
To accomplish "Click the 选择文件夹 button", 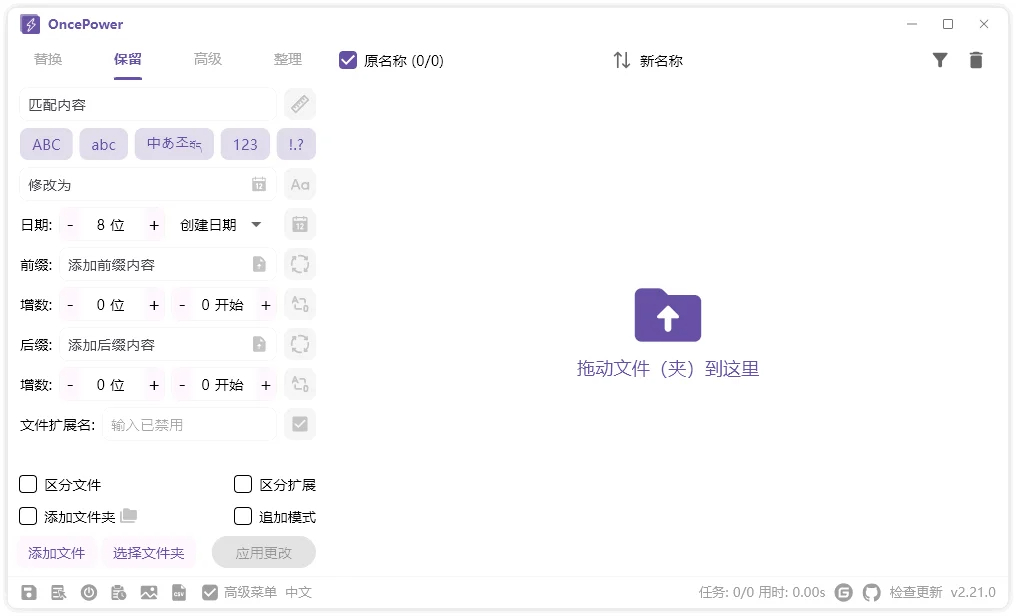I will [x=148, y=553].
